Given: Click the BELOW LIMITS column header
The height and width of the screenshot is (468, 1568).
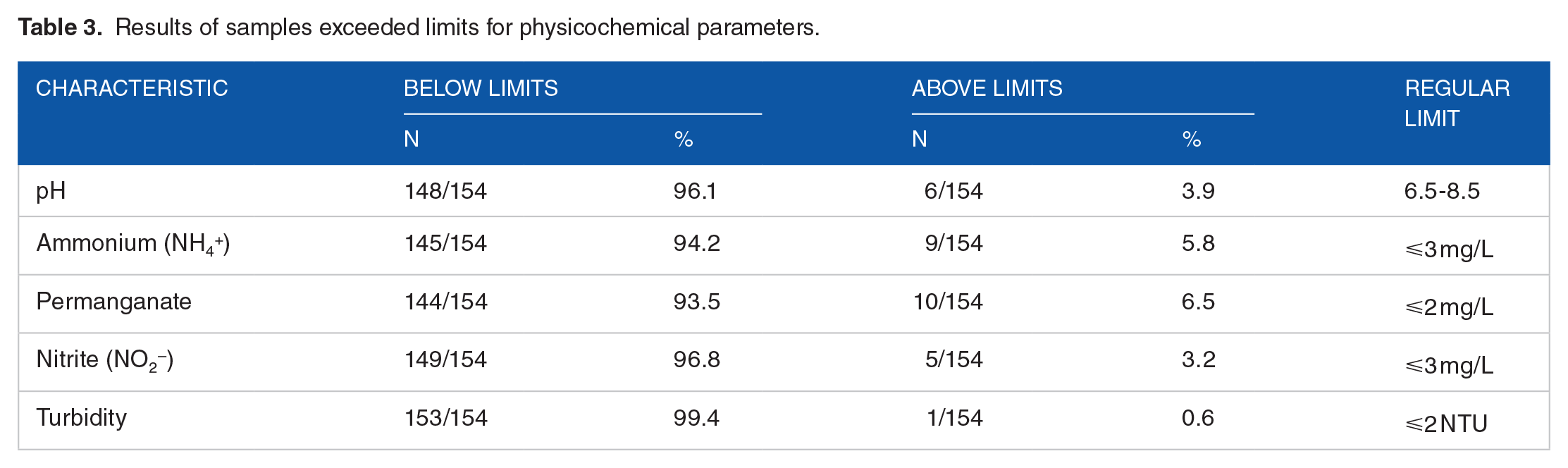Looking at the screenshot, I should 481,88.
